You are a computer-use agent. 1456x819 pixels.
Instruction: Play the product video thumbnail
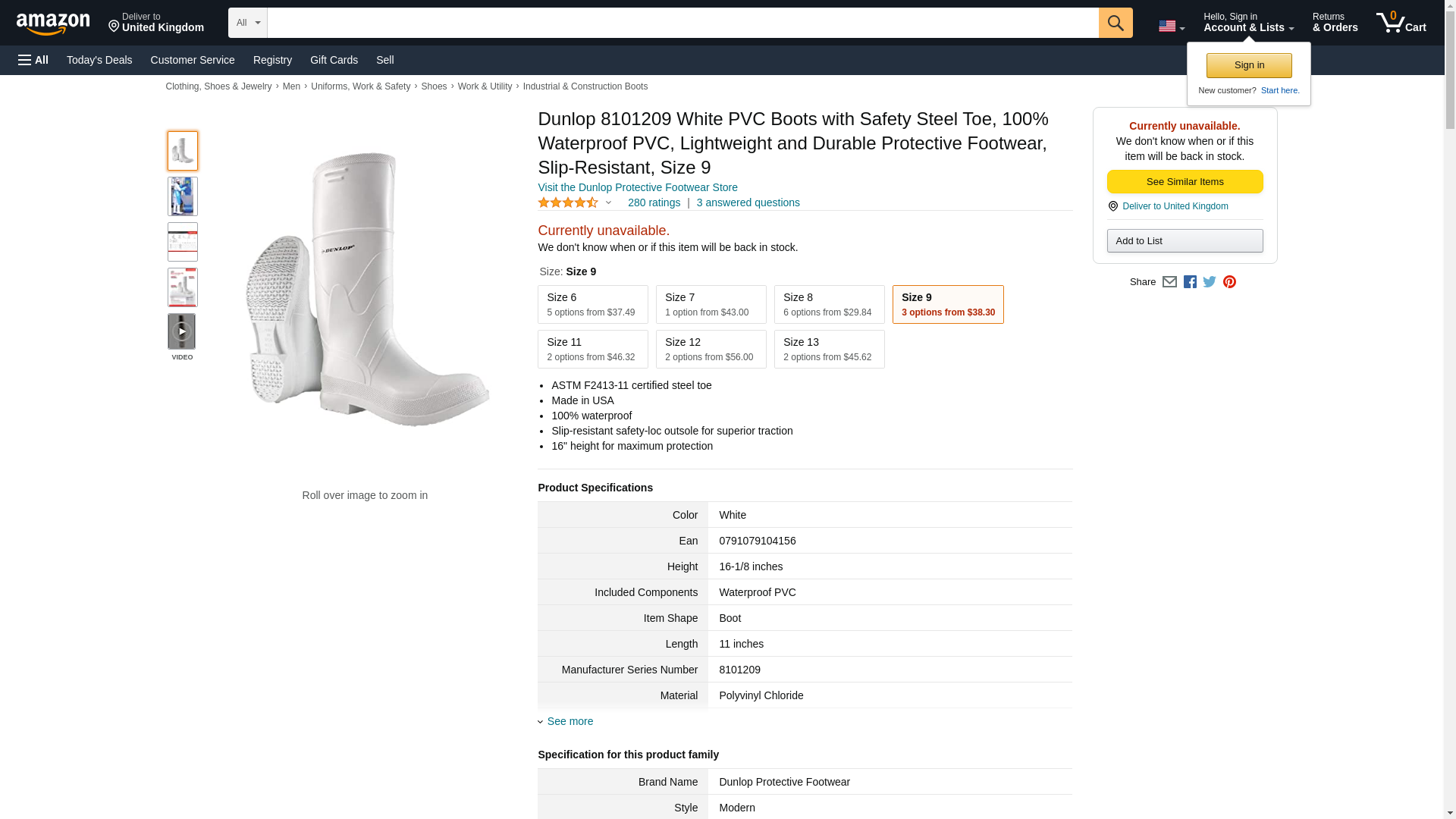182,332
